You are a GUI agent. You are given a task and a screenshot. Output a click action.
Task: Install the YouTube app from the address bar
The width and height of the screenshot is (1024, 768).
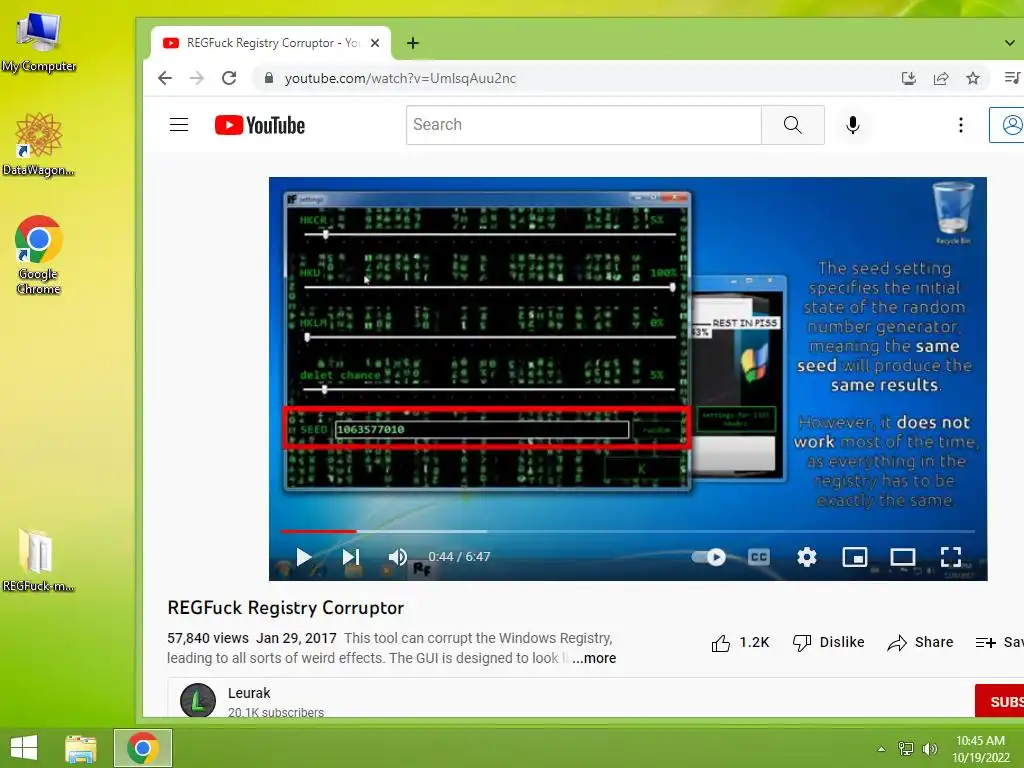(908, 78)
